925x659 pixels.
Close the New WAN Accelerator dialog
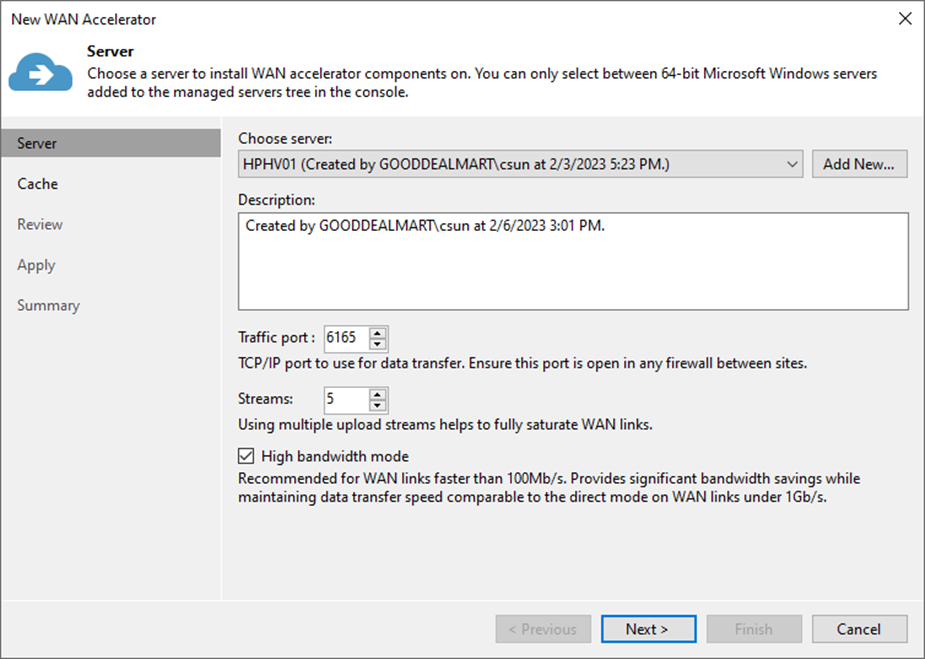tap(905, 19)
